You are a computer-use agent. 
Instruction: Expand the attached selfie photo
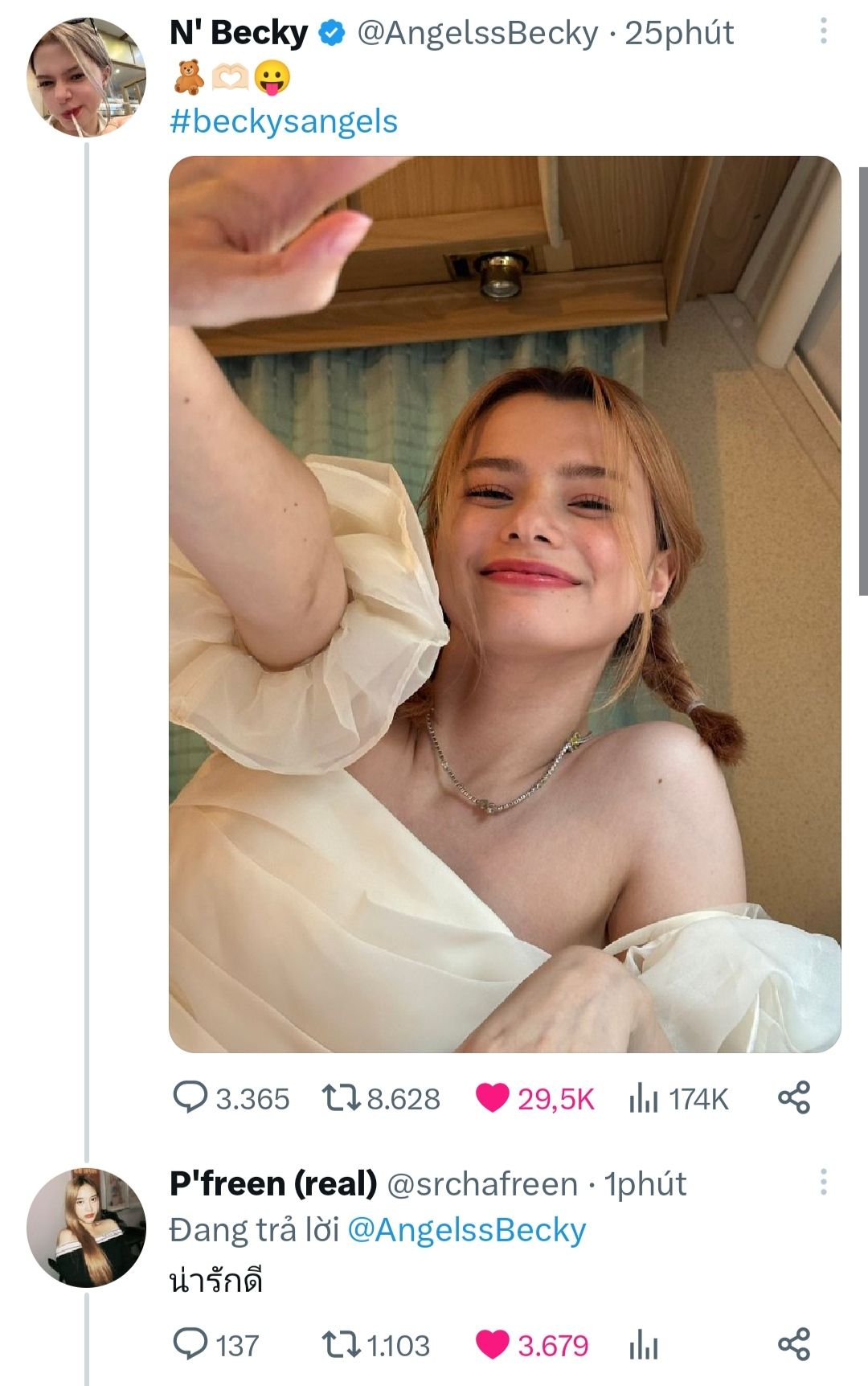[x=505, y=603]
